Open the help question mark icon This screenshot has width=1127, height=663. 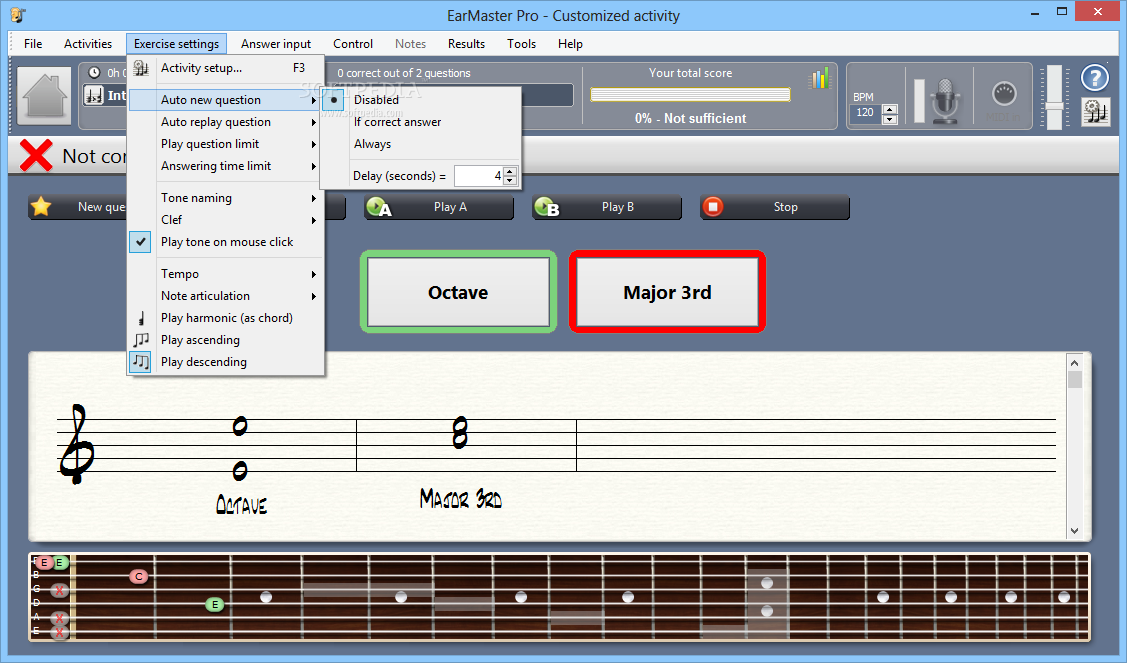(1095, 78)
